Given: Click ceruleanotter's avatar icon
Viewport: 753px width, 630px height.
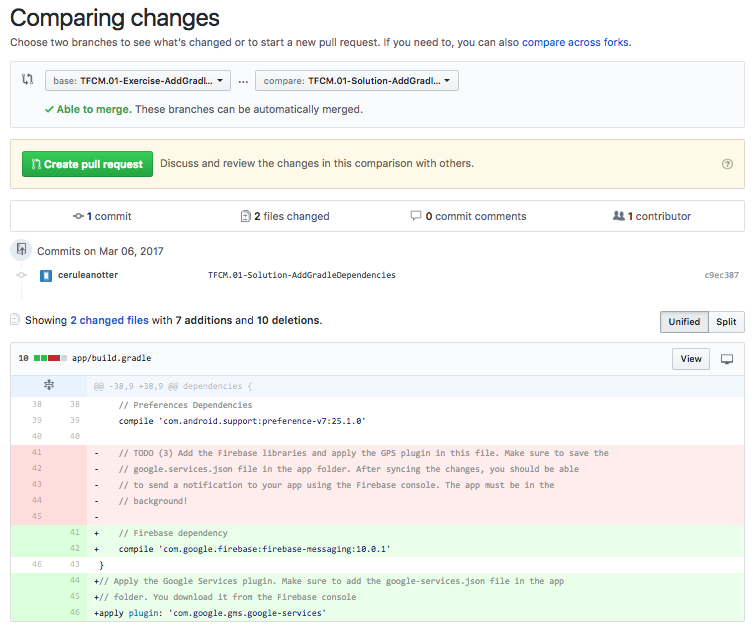Looking at the screenshot, I should pyautogui.click(x=46, y=275).
